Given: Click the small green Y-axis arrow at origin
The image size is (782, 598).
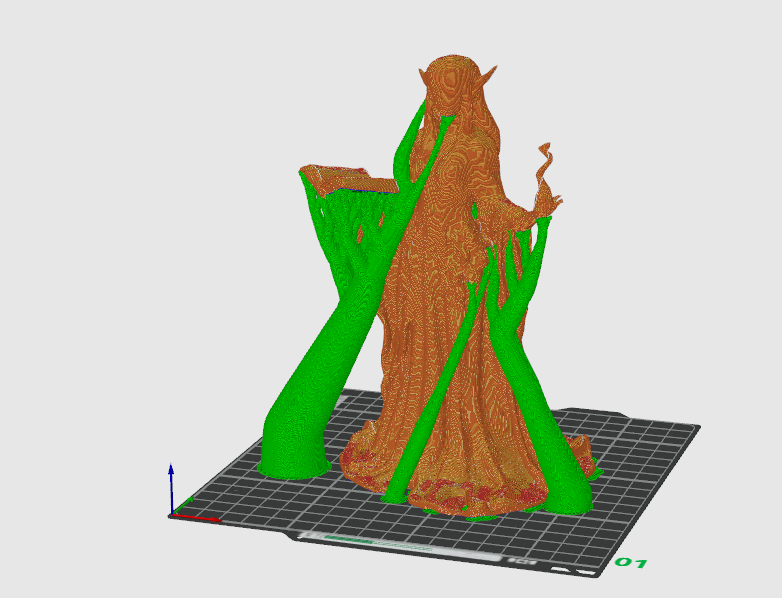Looking at the screenshot, I should click(x=183, y=505).
